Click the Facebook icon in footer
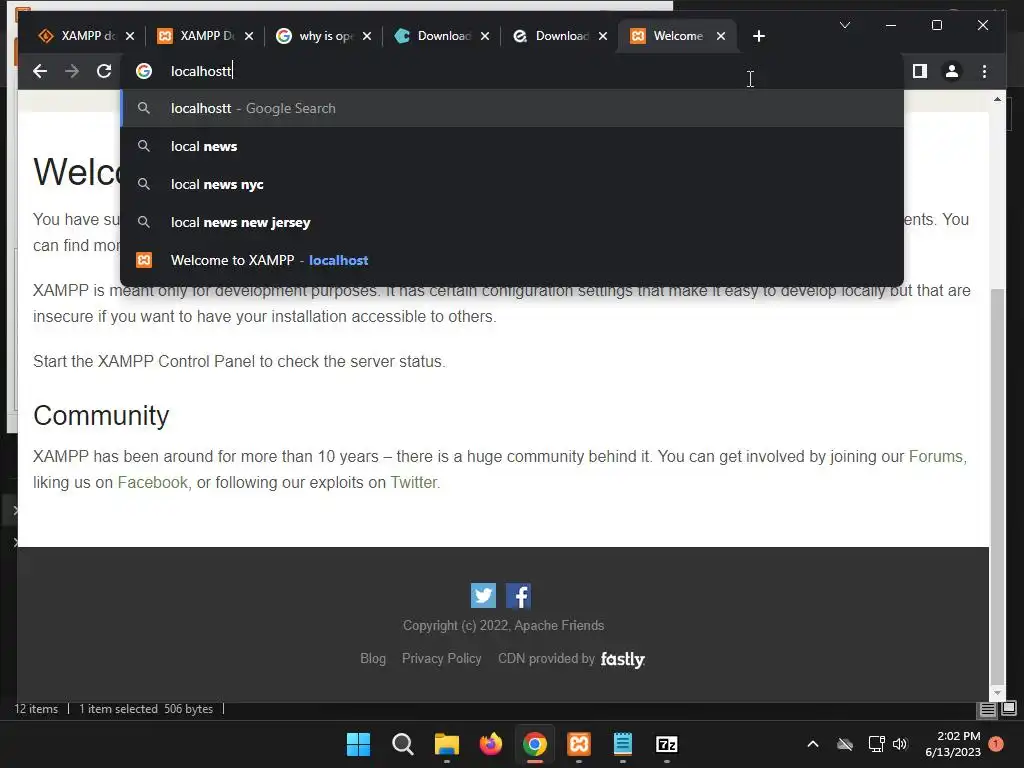 (x=518, y=596)
